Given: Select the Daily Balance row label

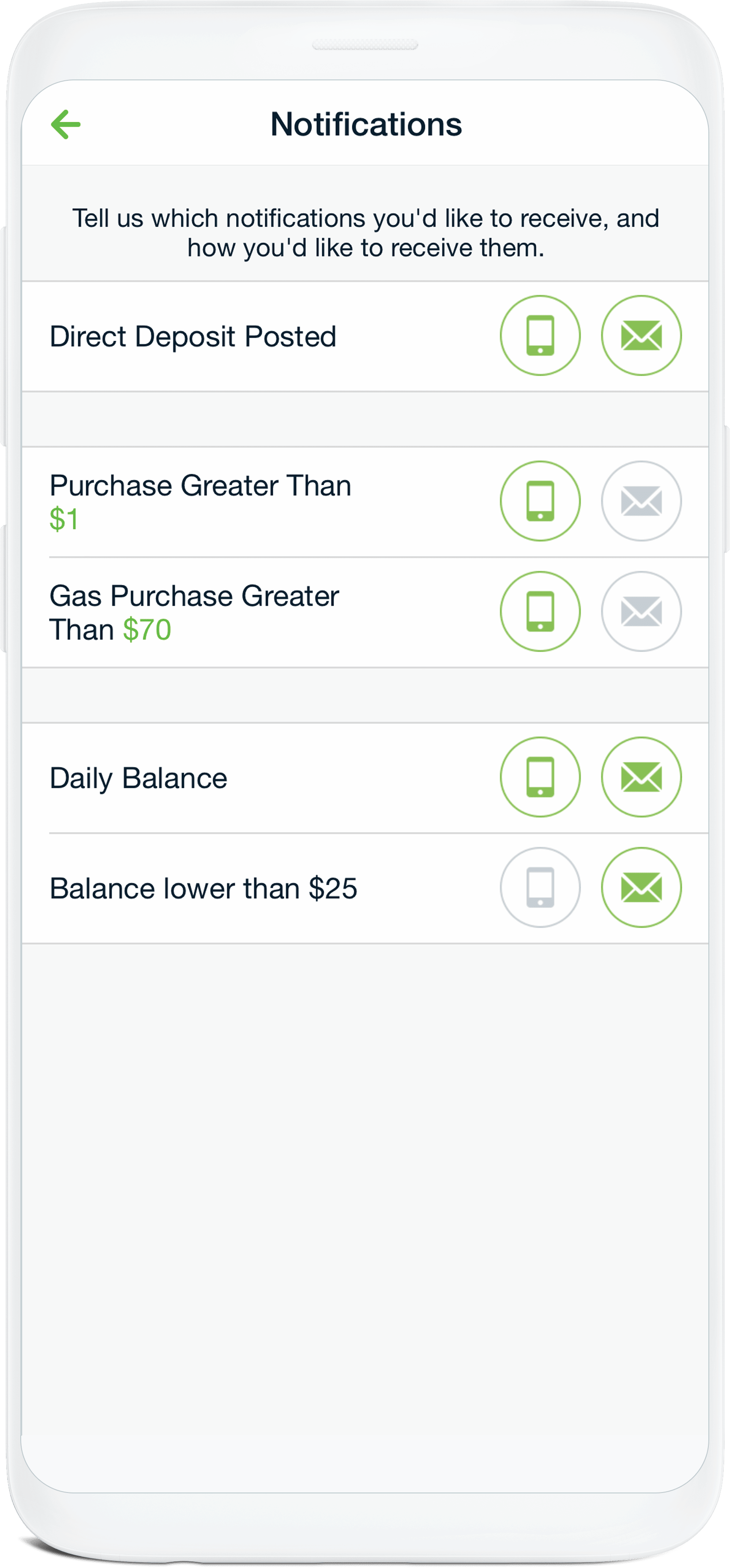Looking at the screenshot, I should click(139, 779).
